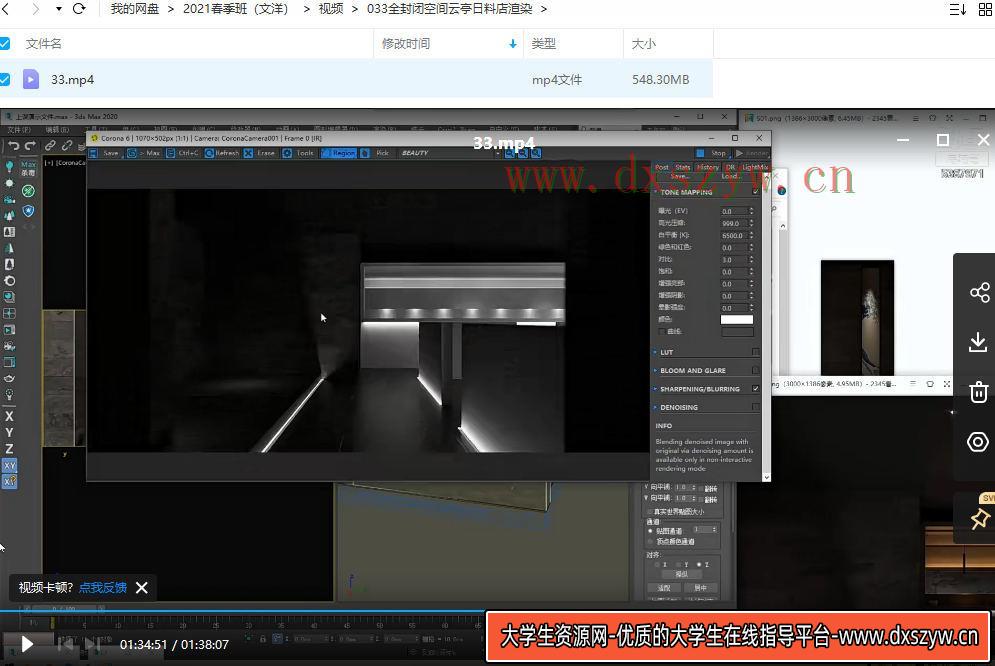
Task: Click 点我反馈 feedback link
Action: point(103,587)
